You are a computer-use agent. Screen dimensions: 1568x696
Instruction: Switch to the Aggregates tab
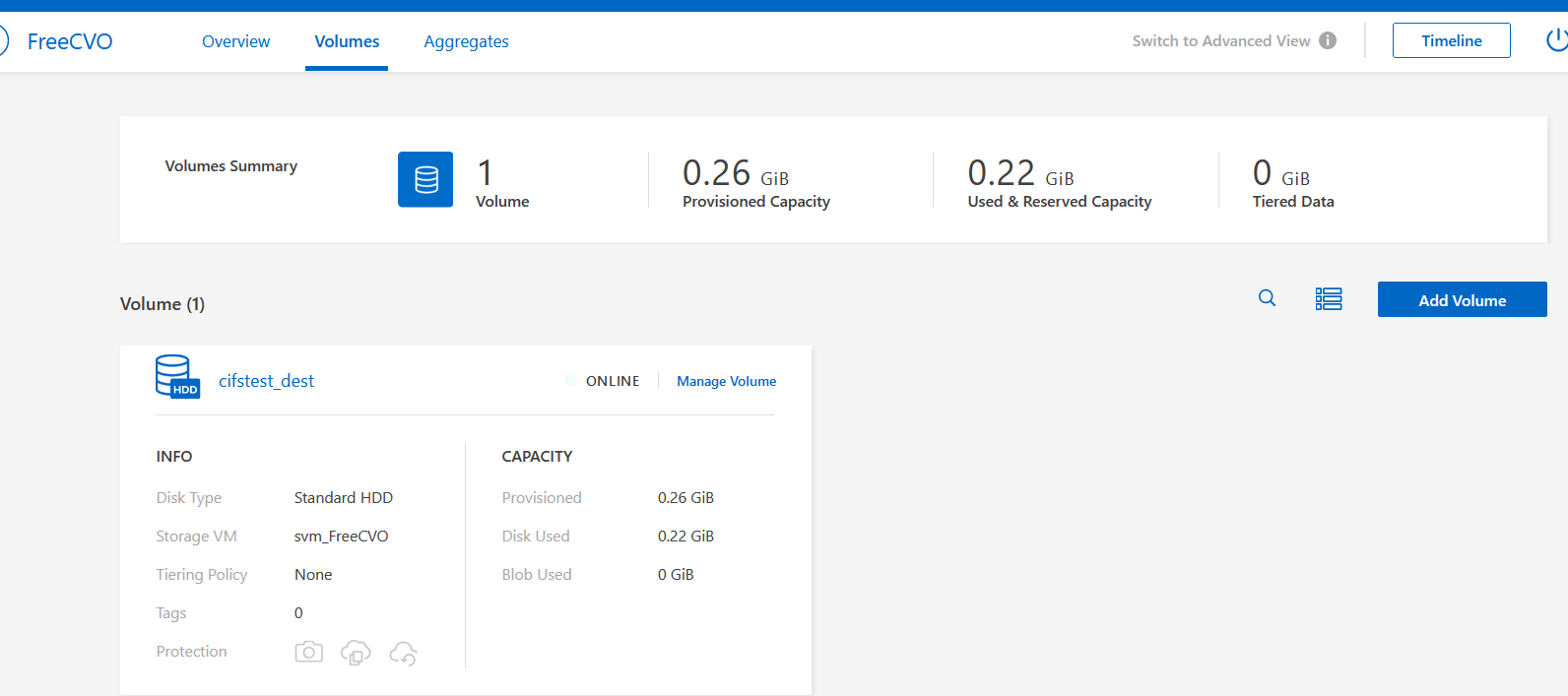[x=466, y=41]
